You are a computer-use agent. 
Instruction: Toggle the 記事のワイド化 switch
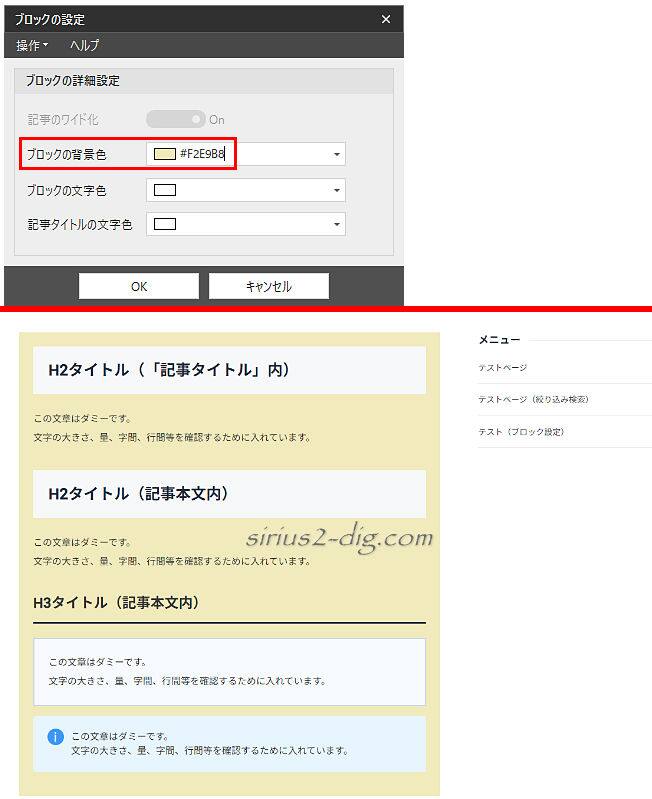176,119
